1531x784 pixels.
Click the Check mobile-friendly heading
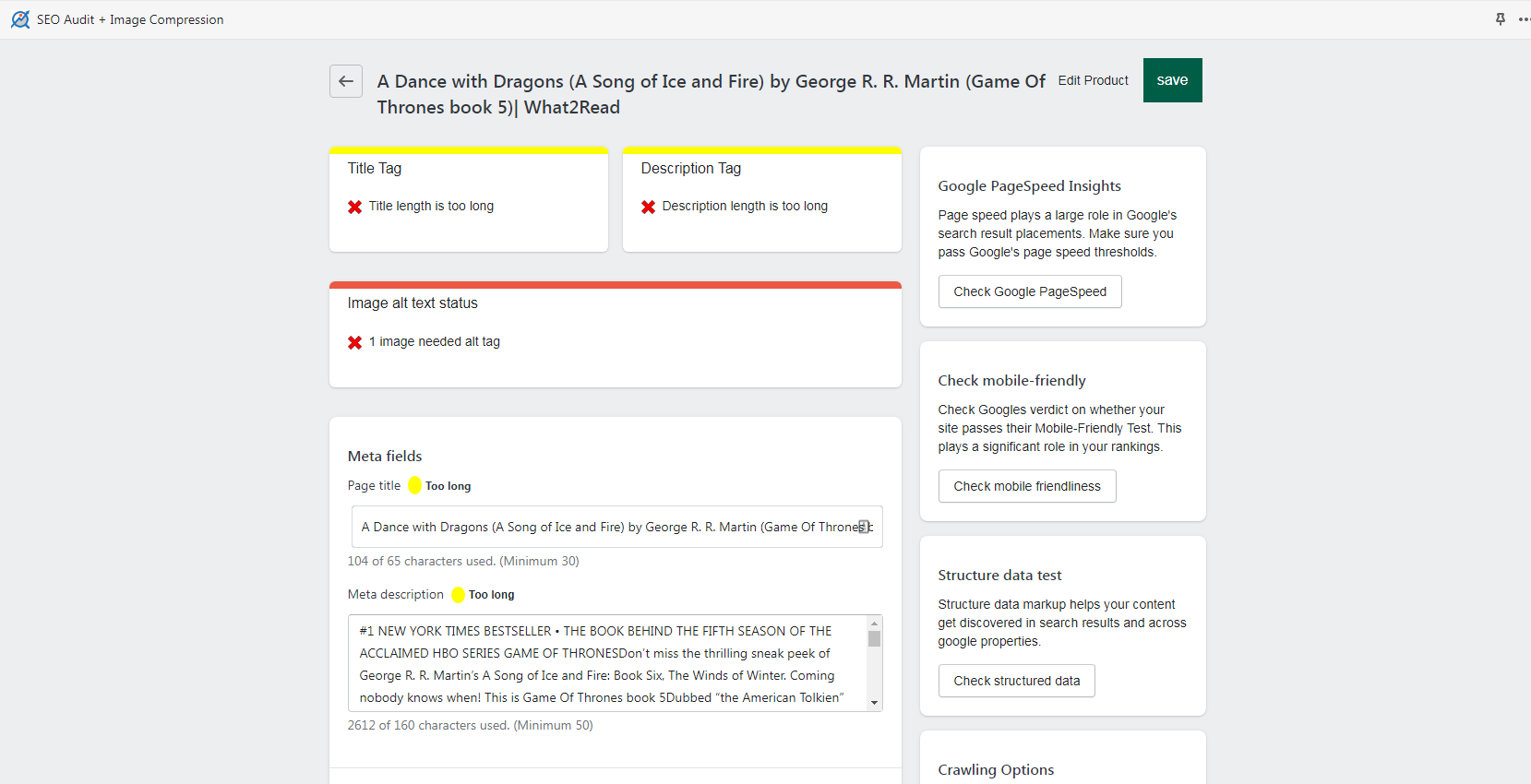[x=1011, y=380]
